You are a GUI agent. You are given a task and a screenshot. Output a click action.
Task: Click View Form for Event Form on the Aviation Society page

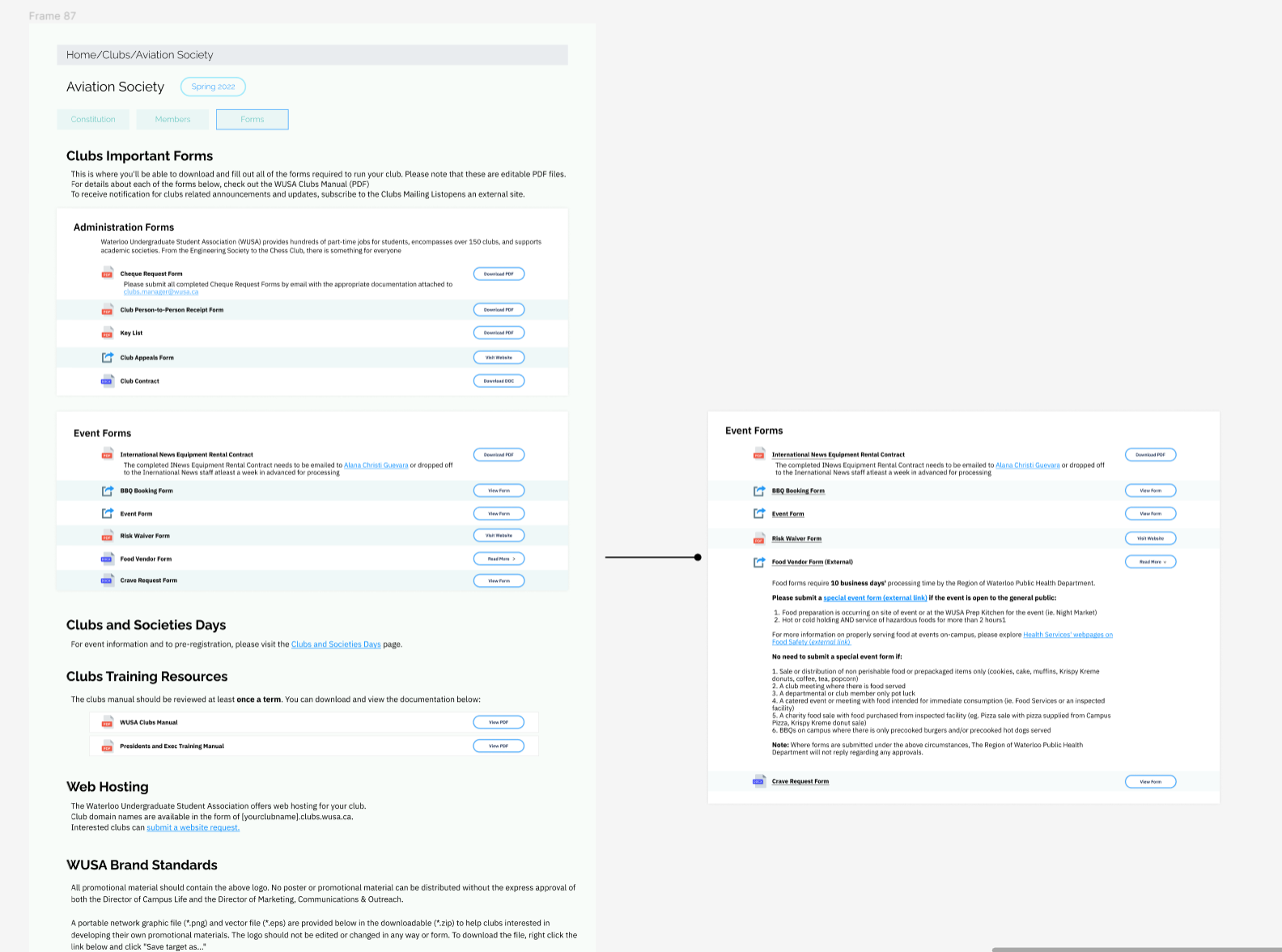[x=499, y=513]
